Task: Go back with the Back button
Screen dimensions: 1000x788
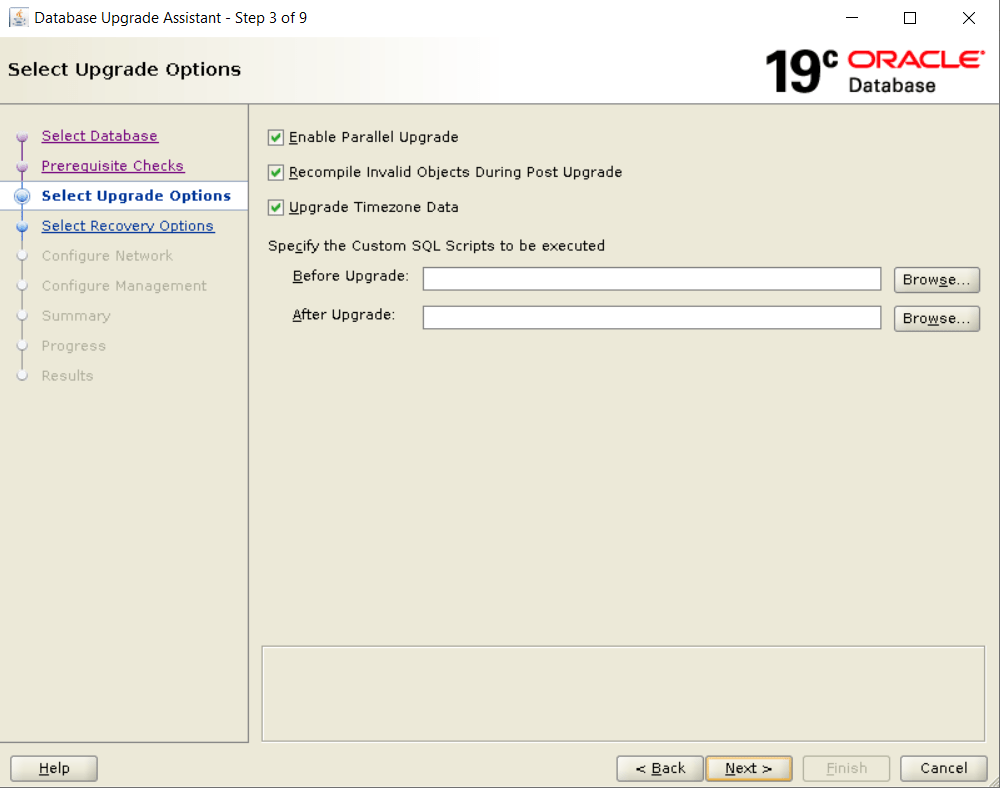Action: [660, 768]
